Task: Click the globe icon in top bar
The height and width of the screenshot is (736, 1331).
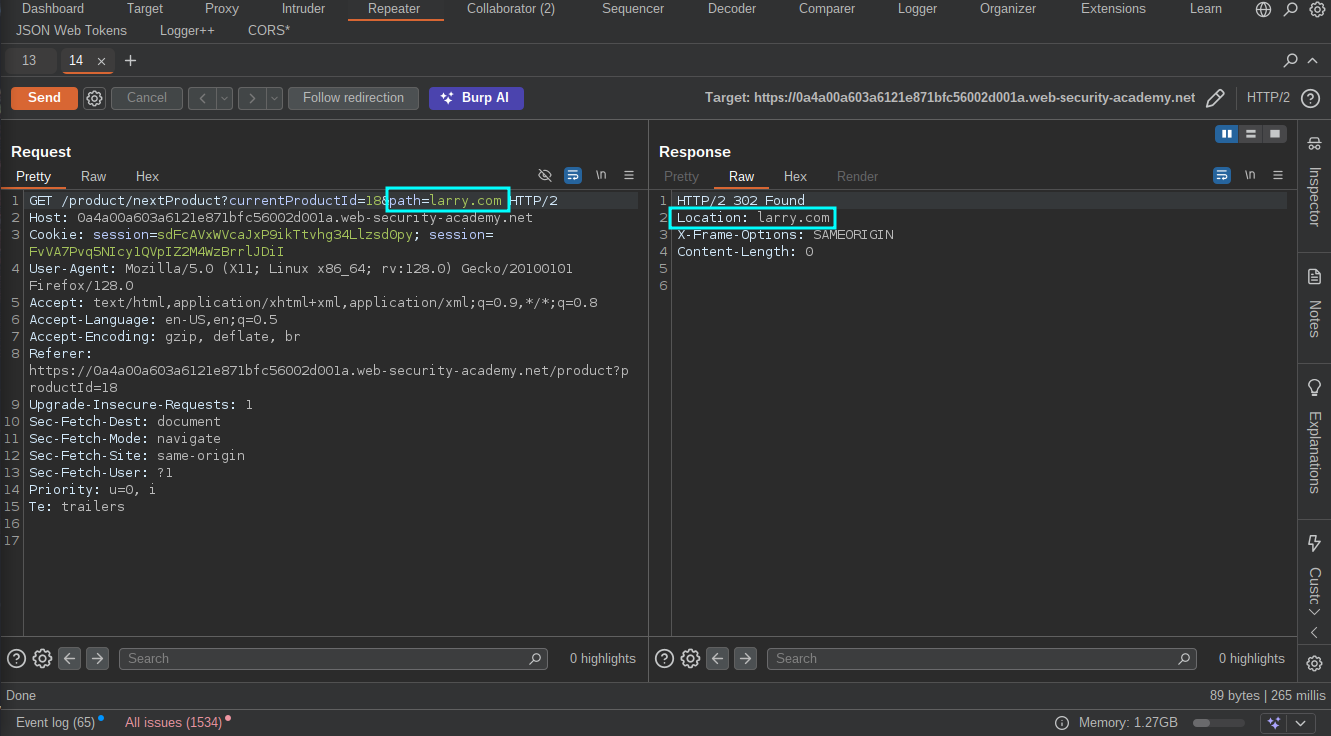Action: [1264, 9]
